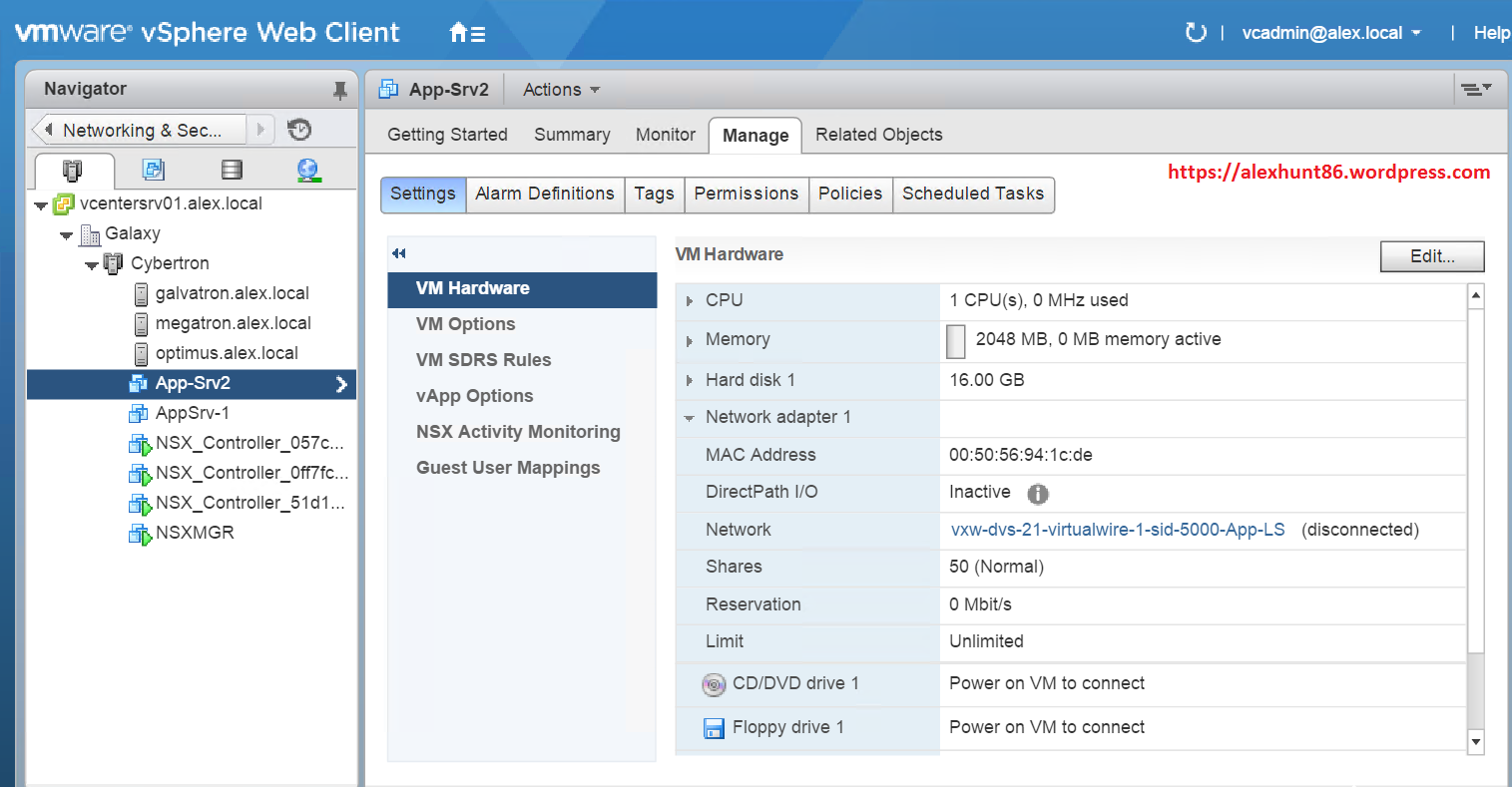Click DirectPath I/O info icon
This screenshot has height=787, width=1512.
tap(1038, 494)
